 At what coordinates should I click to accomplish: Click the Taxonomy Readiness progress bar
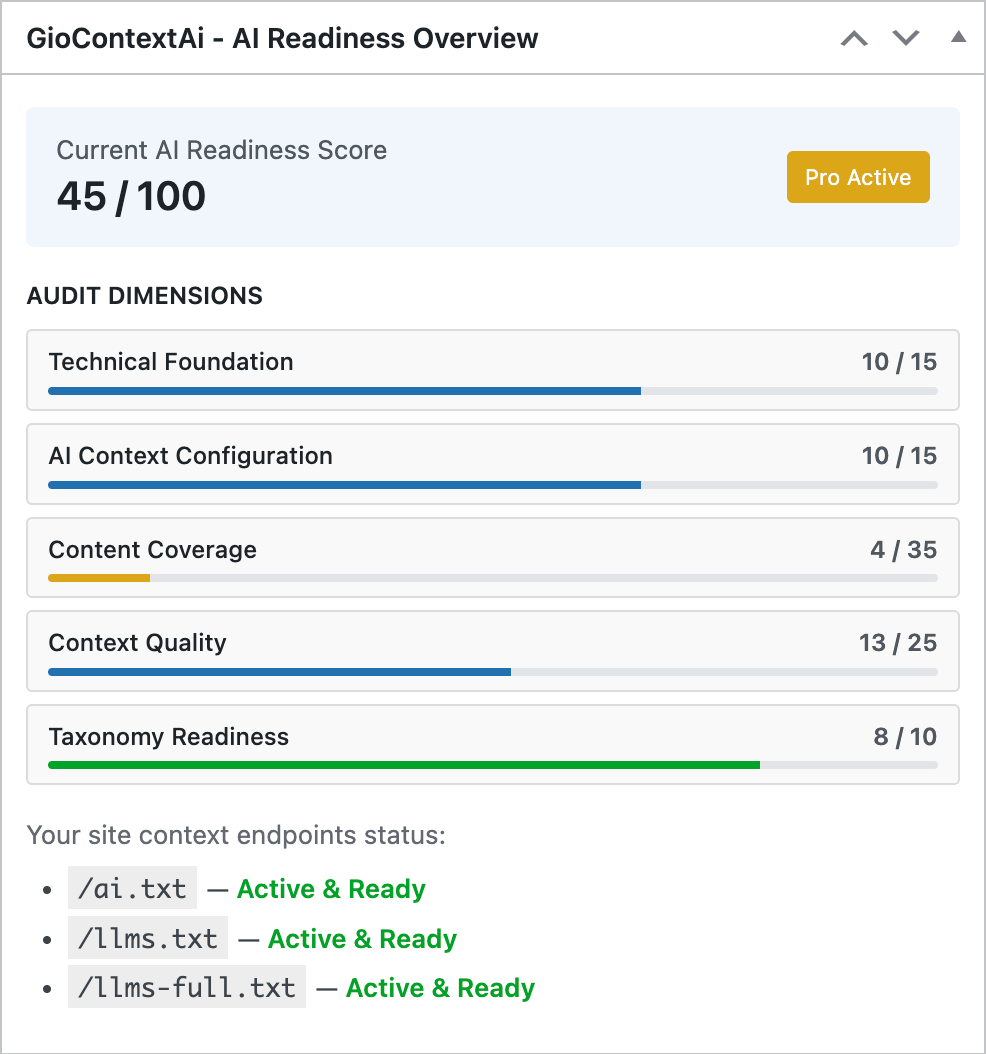(x=493, y=765)
